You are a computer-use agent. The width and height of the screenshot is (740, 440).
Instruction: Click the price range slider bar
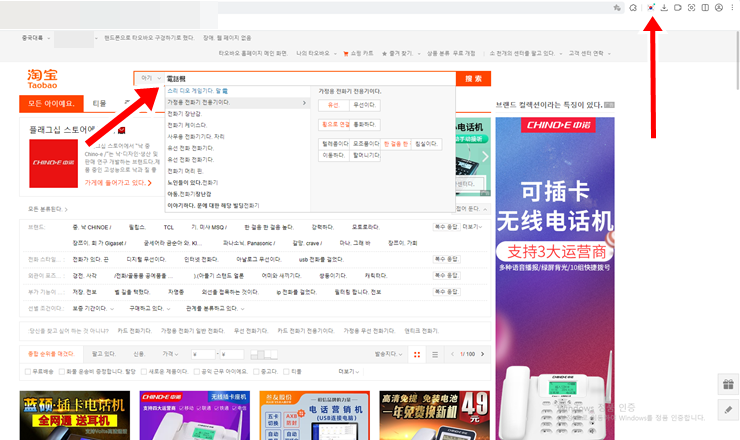click(264, 354)
